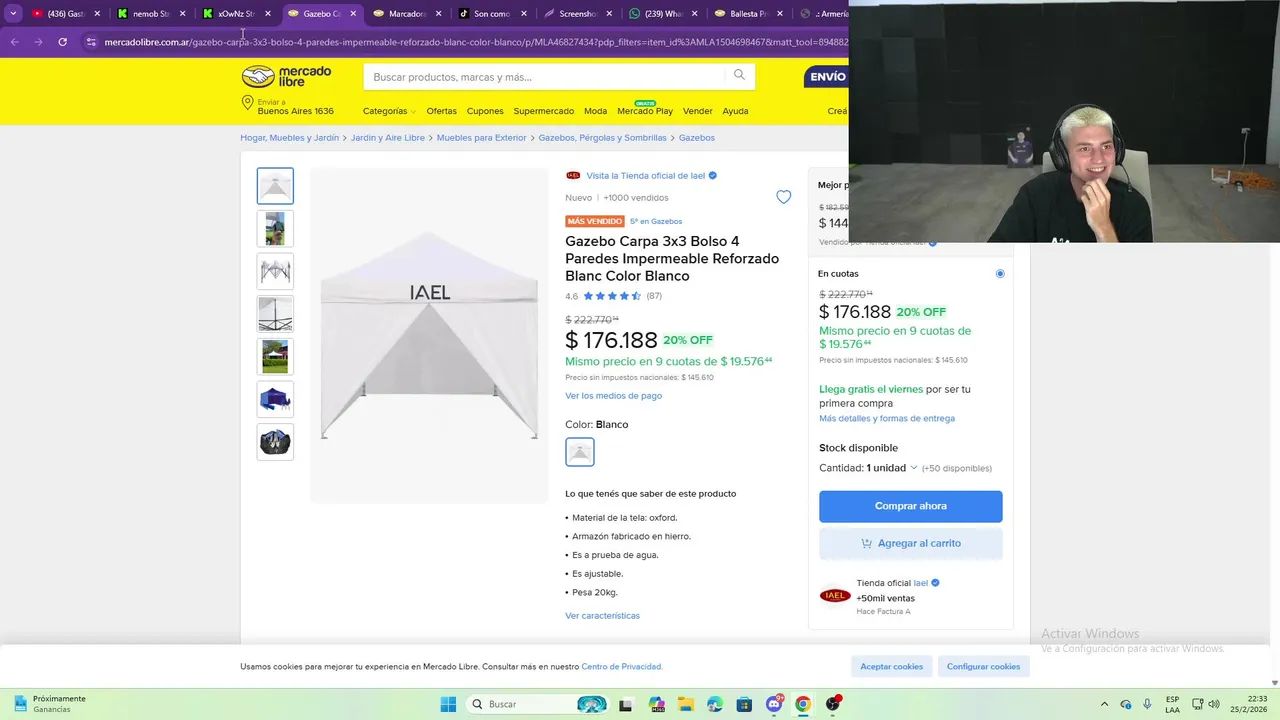The height and width of the screenshot is (720, 1280).
Task: Select the first white gazebo thumbnail
Action: [x=275, y=186]
